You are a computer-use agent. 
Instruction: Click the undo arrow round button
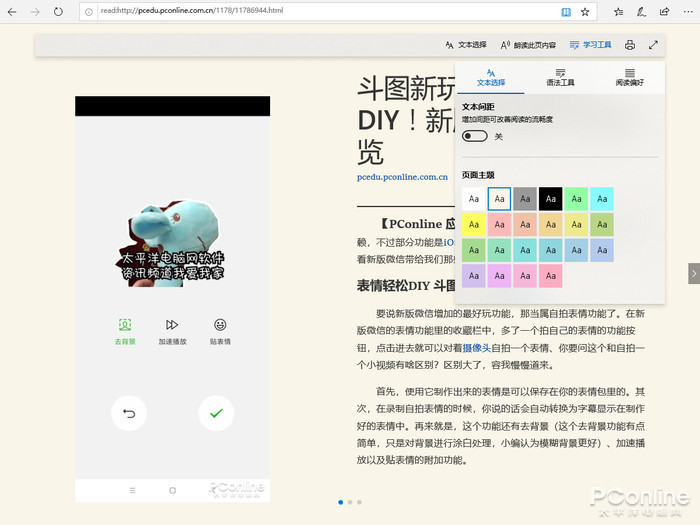point(129,413)
